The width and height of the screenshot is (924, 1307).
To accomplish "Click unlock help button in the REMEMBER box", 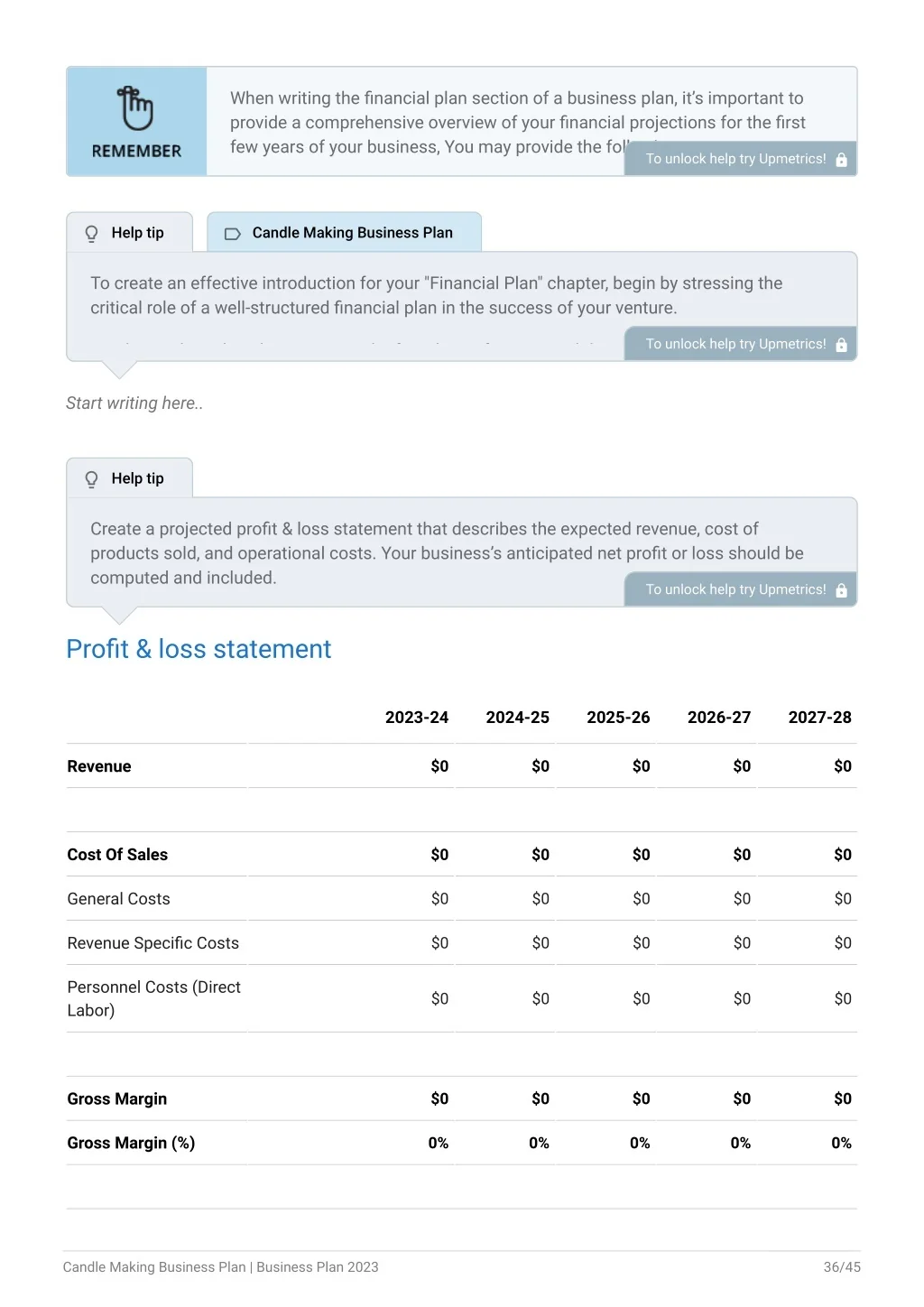I will 741,159.
